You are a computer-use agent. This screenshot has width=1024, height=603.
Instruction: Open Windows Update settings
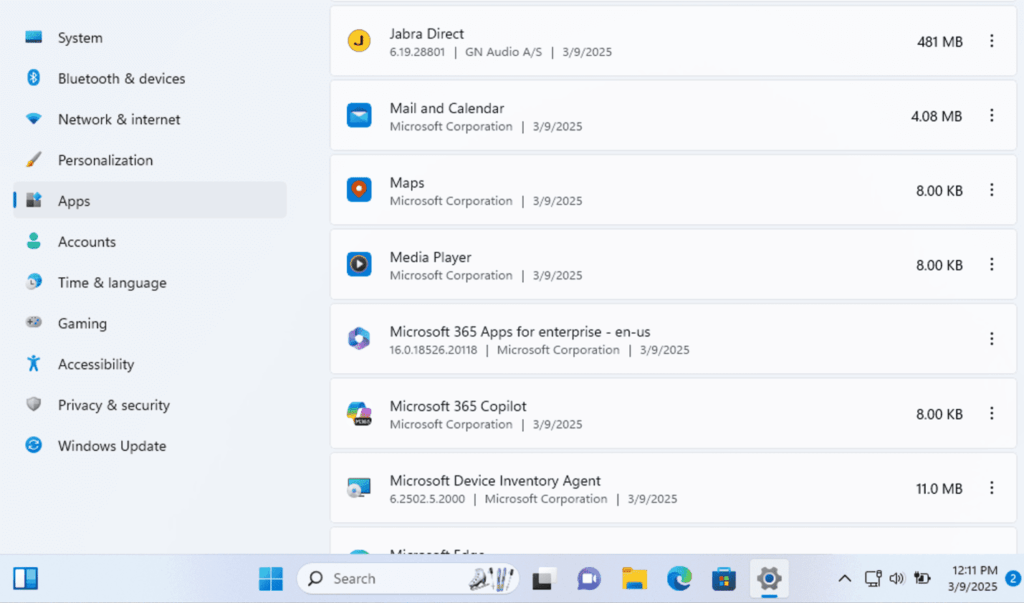pyautogui.click(x=111, y=446)
